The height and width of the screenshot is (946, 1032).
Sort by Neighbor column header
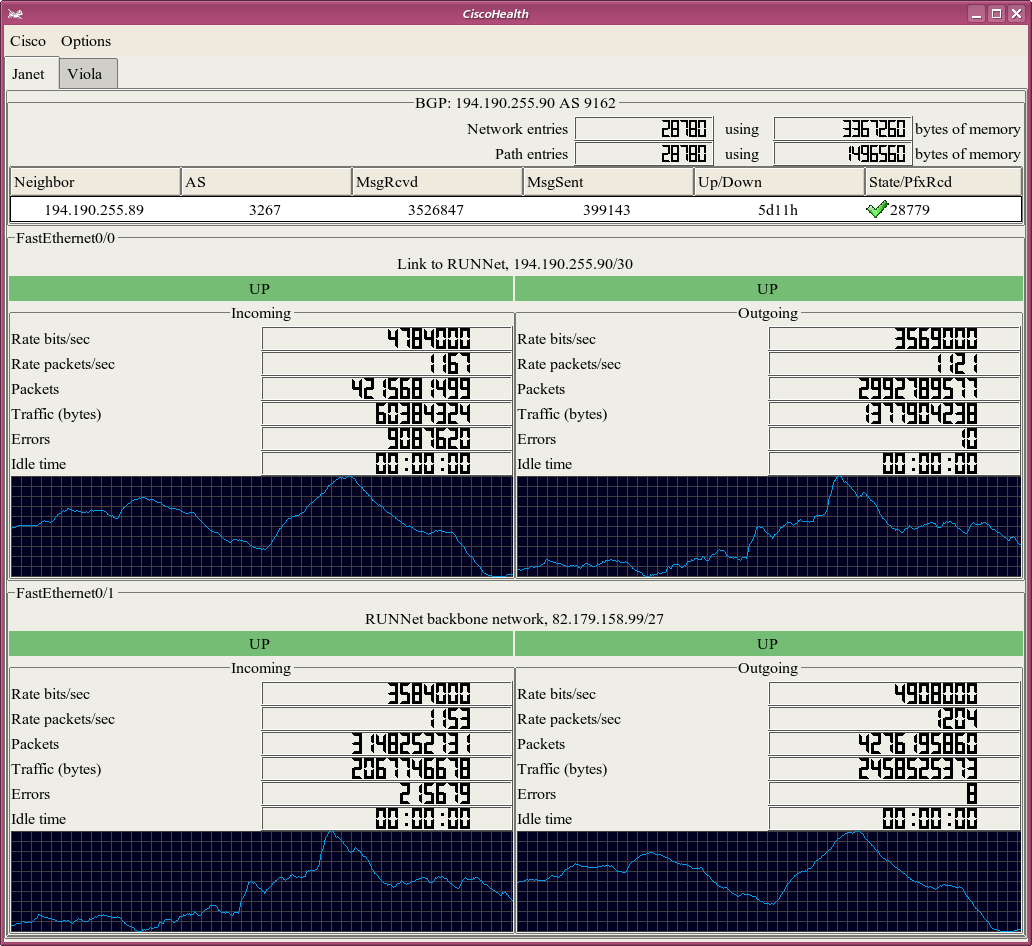coord(95,182)
